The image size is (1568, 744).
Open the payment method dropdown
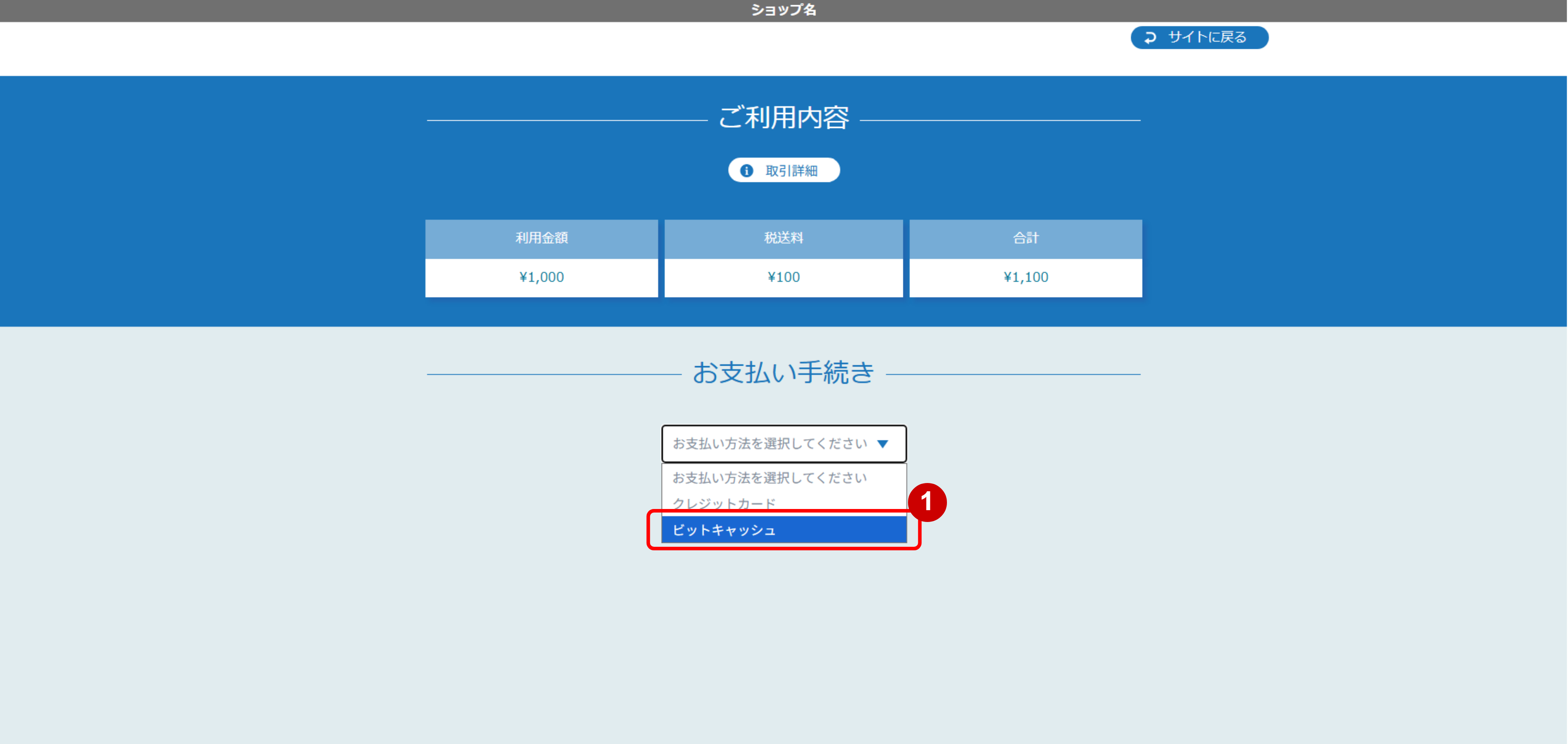(784, 444)
